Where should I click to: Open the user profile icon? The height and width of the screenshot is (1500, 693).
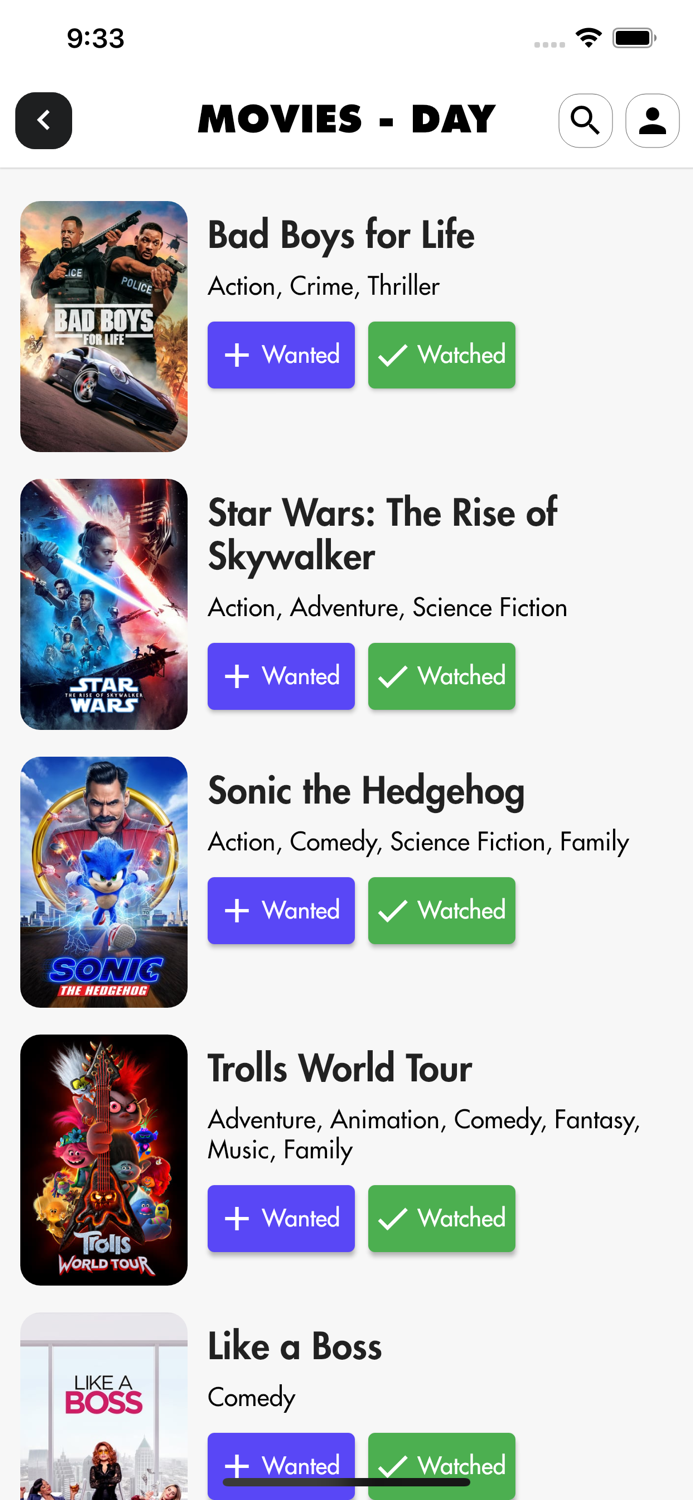coord(651,120)
